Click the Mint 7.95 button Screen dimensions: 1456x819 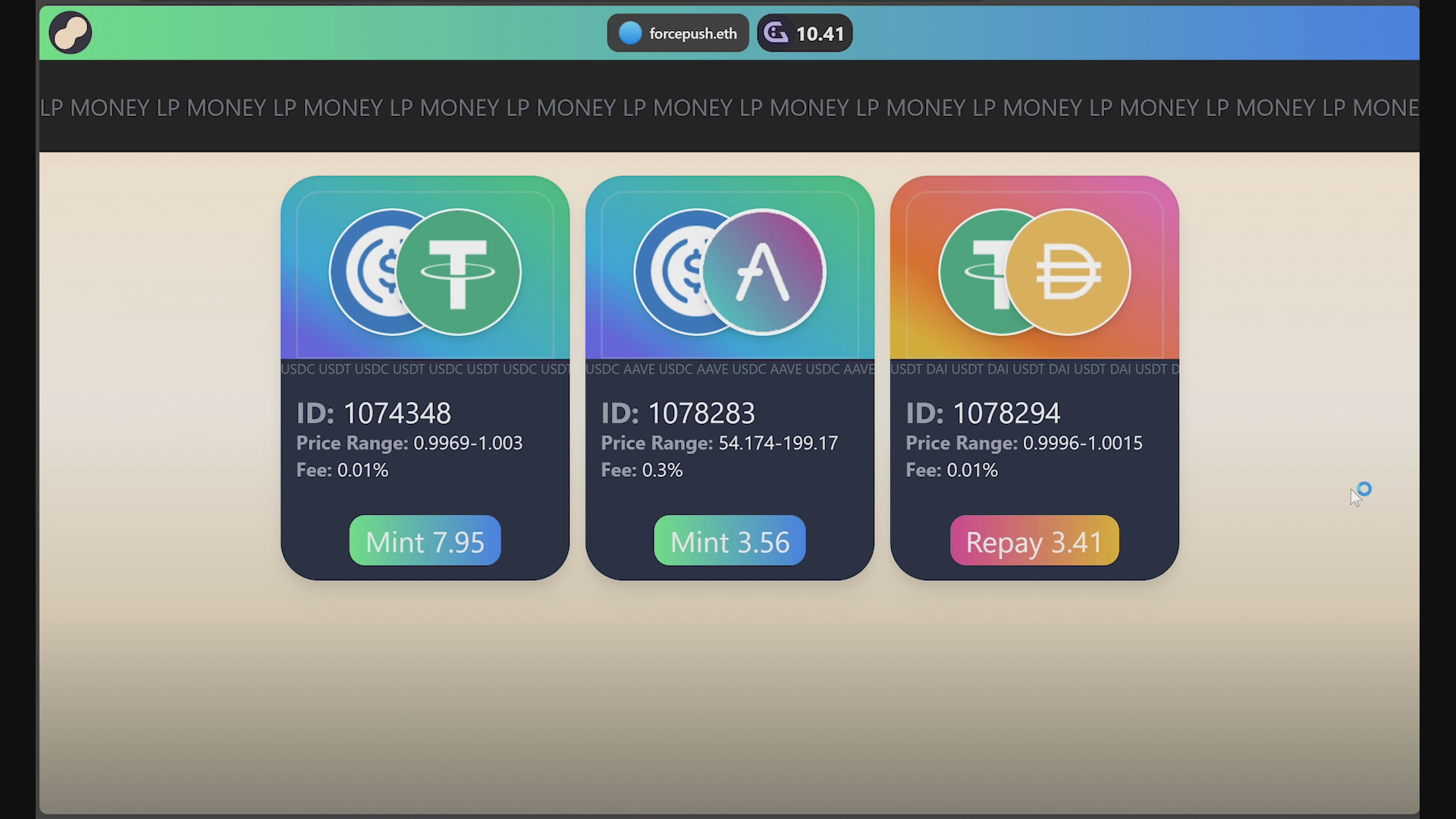point(425,541)
